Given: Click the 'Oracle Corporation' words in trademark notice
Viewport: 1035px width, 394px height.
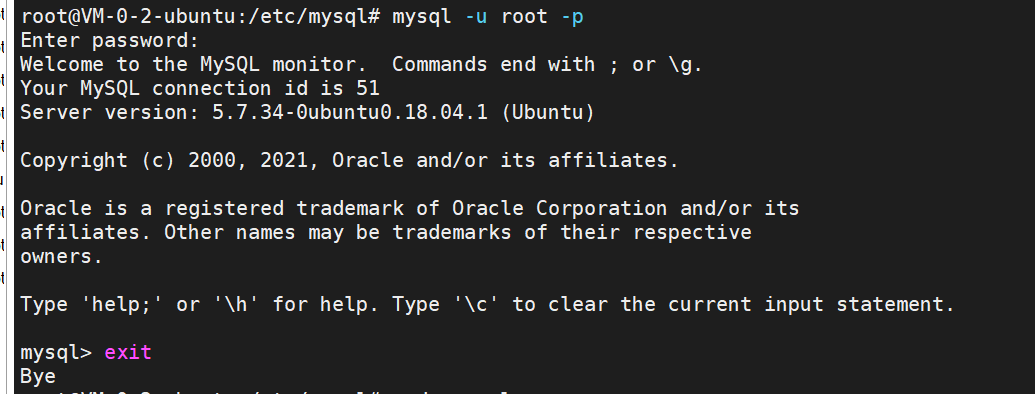Looking at the screenshot, I should [x=560, y=209].
